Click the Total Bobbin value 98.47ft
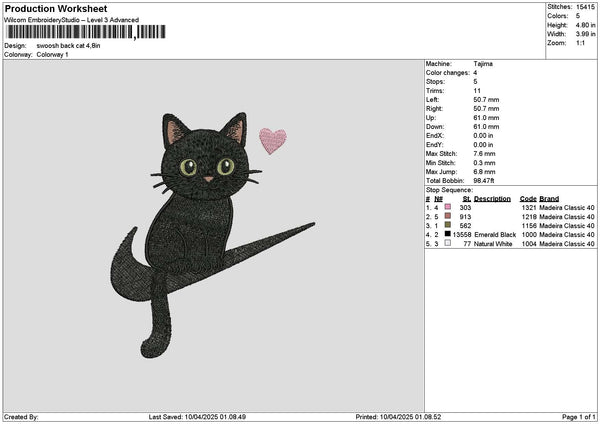Image resolution: width=600 pixels, height=424 pixels. [x=484, y=181]
